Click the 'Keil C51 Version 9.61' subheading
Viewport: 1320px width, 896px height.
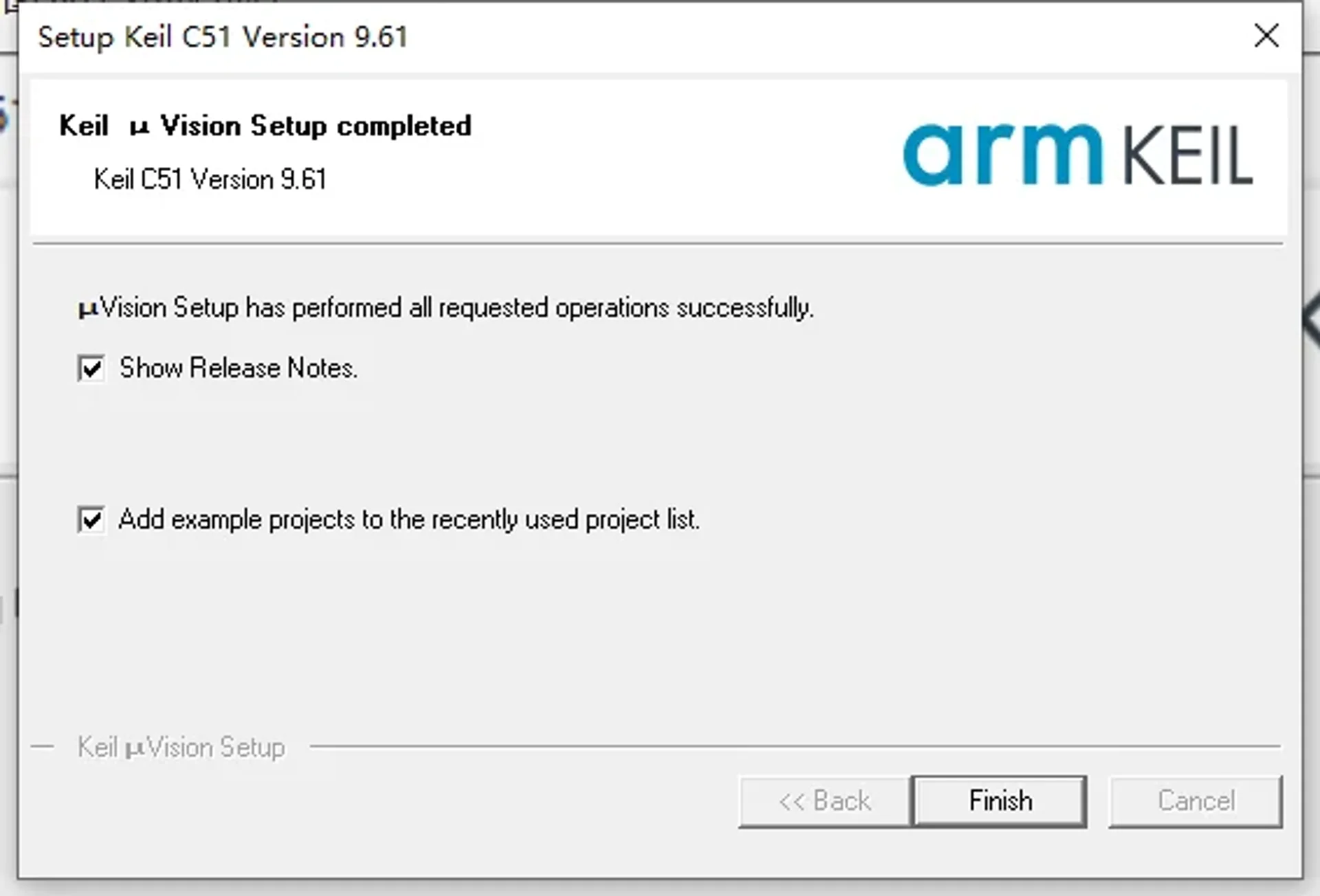click(210, 179)
